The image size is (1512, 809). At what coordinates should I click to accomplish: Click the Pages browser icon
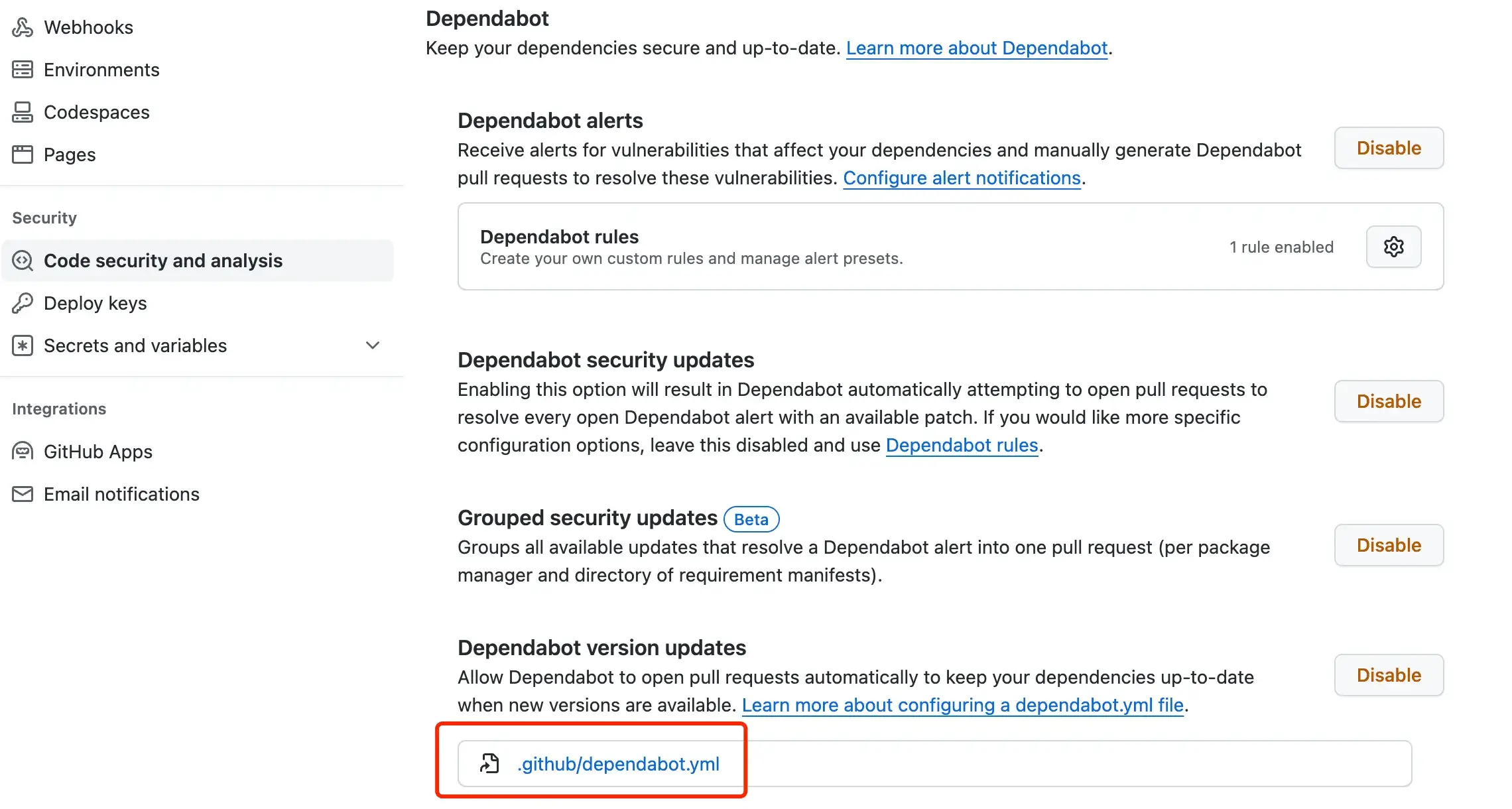pyautogui.click(x=23, y=155)
